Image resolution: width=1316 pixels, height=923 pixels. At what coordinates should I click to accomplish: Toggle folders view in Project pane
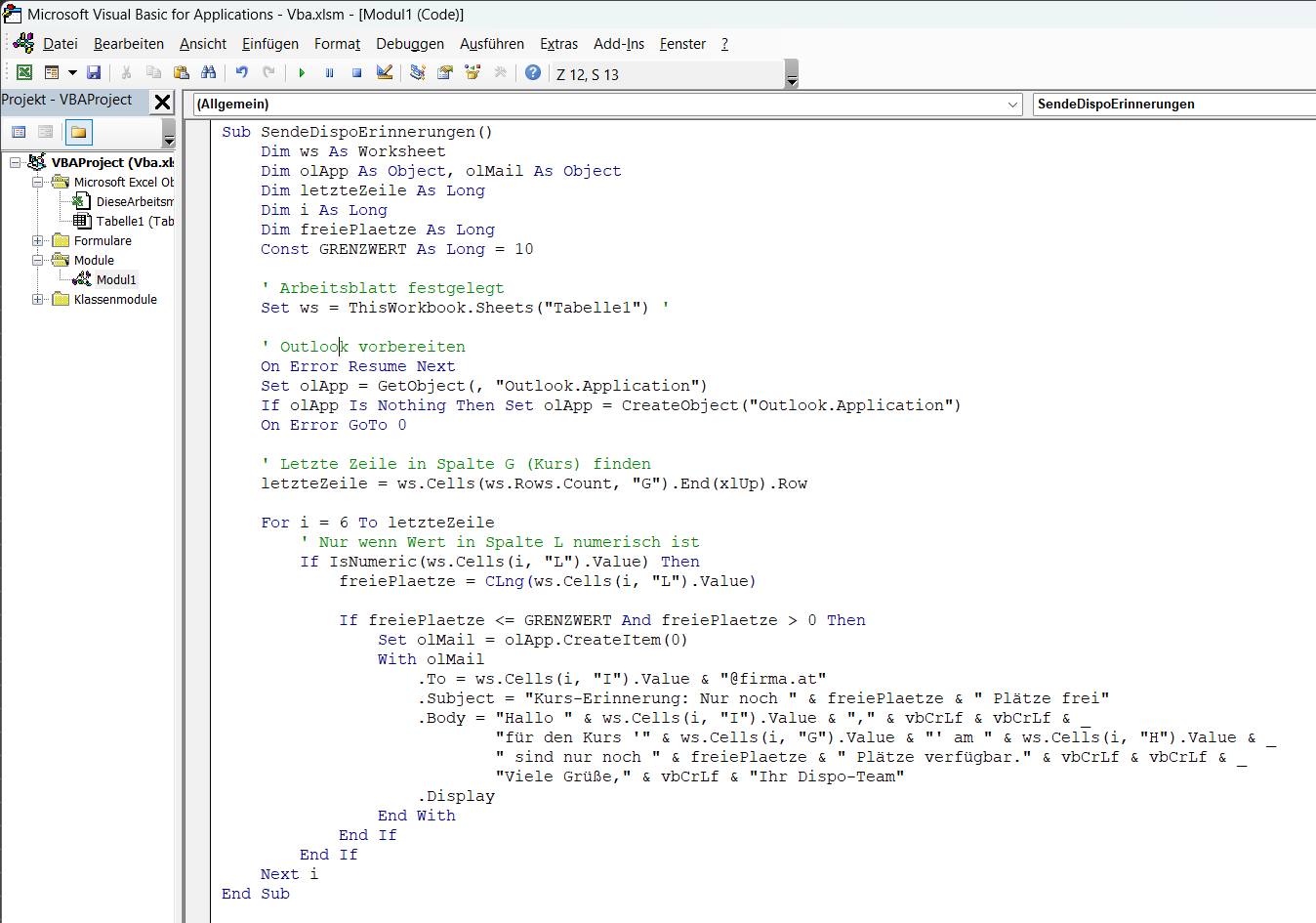[x=78, y=133]
